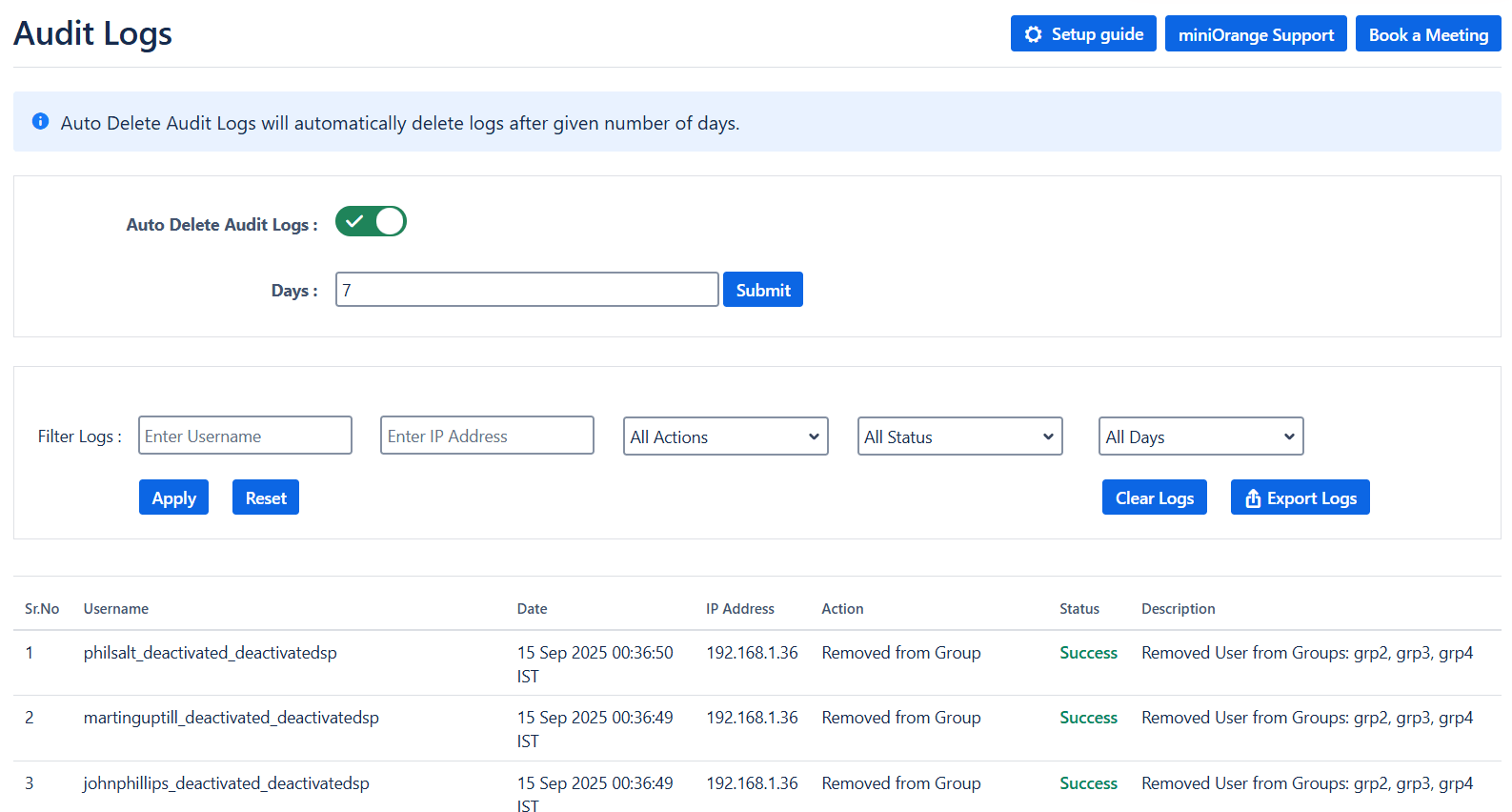Open miniOrange Support

(x=1255, y=34)
